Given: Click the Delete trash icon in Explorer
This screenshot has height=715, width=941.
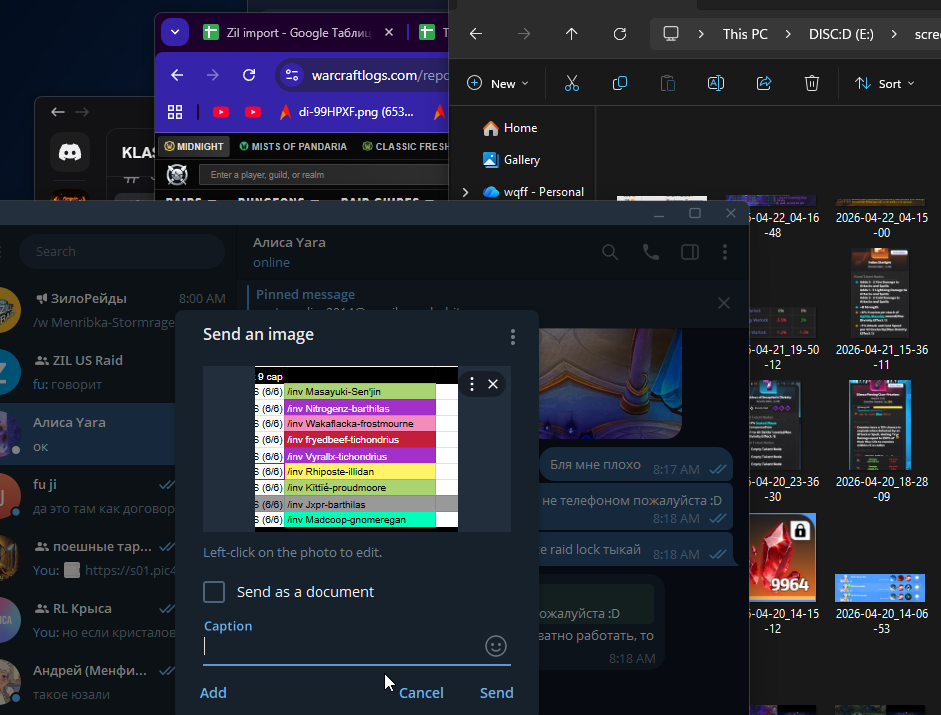Looking at the screenshot, I should 812,84.
